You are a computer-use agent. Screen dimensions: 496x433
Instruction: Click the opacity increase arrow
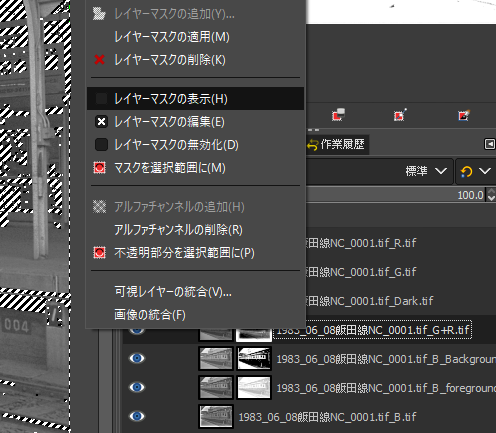[491, 191]
